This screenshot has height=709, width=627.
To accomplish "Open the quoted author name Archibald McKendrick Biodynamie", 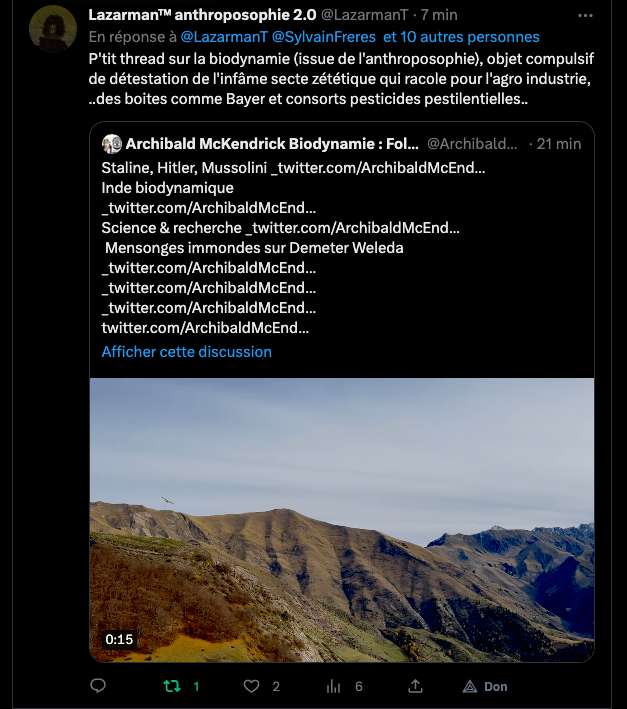I will tap(272, 144).
